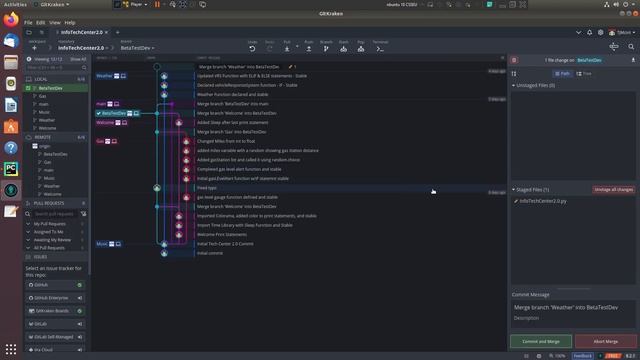Collapse the Unstaged Files section
640x360 pixels.
point(513,86)
